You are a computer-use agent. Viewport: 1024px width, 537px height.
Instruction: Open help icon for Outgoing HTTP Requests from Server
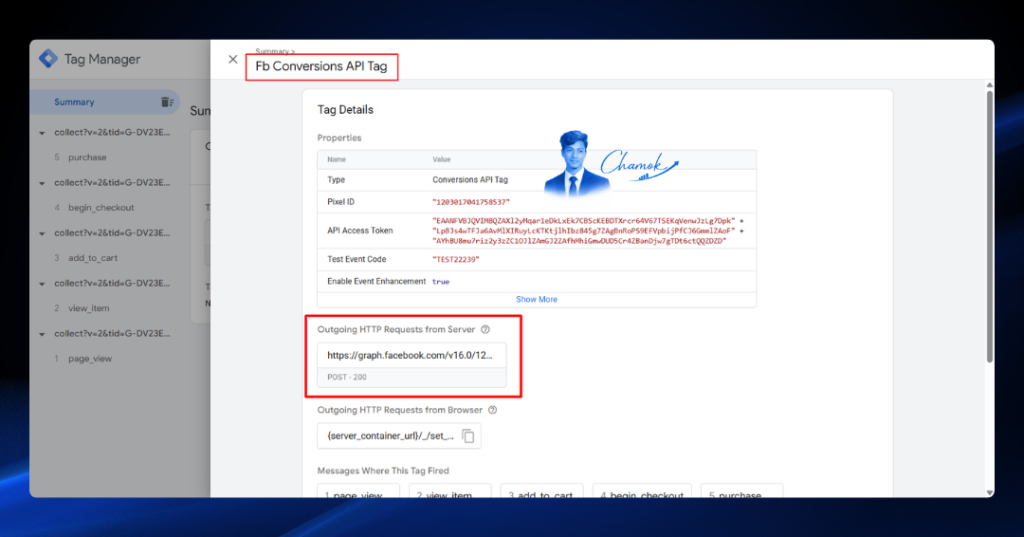tap(485, 329)
